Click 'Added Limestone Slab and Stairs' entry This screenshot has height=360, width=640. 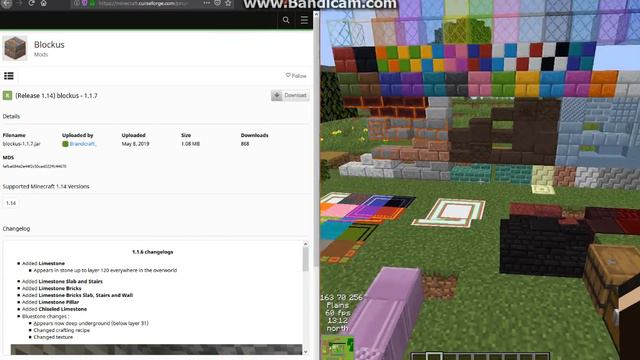pos(62,281)
